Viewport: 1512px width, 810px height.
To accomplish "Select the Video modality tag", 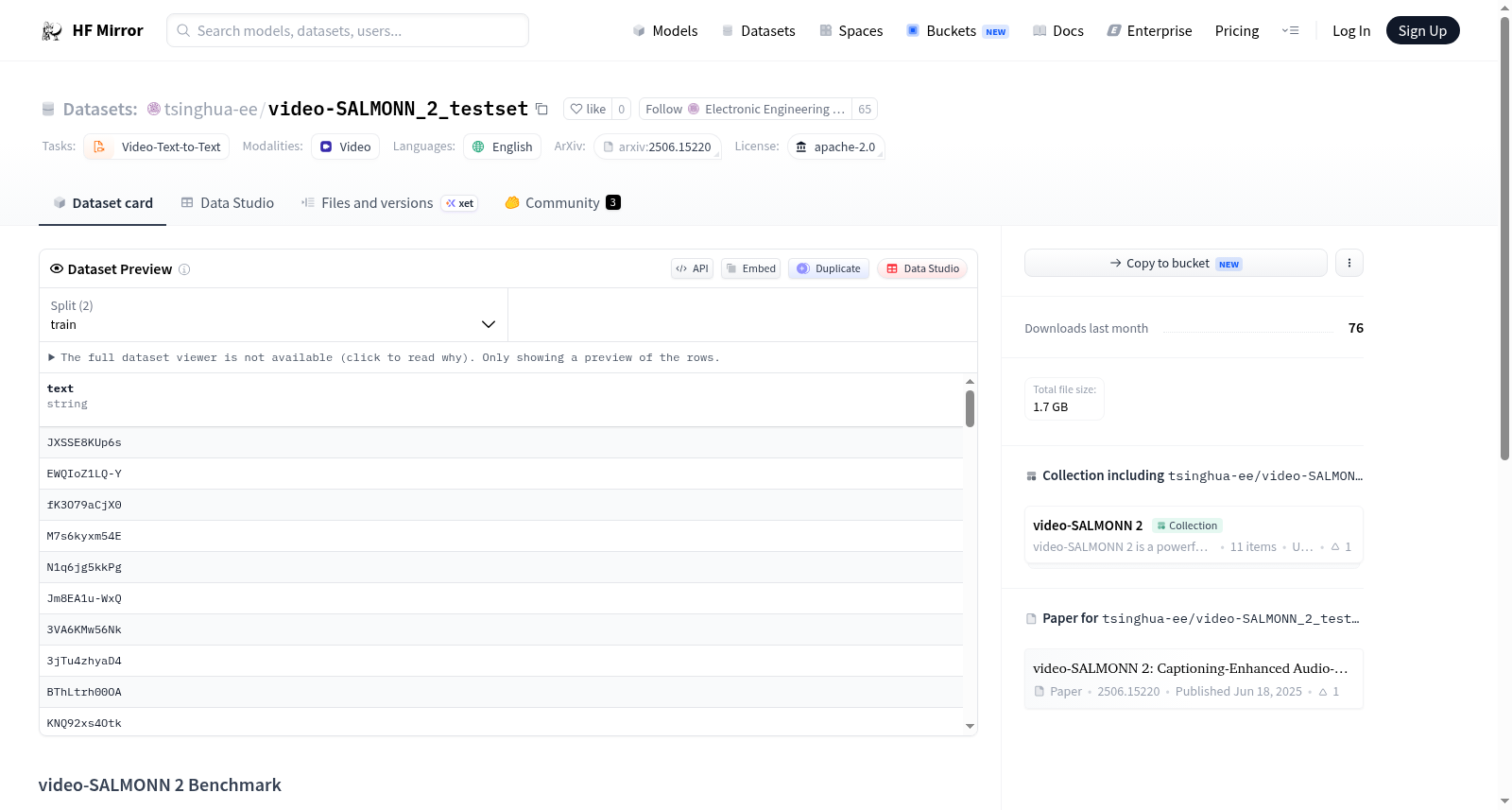I will click(x=346, y=146).
